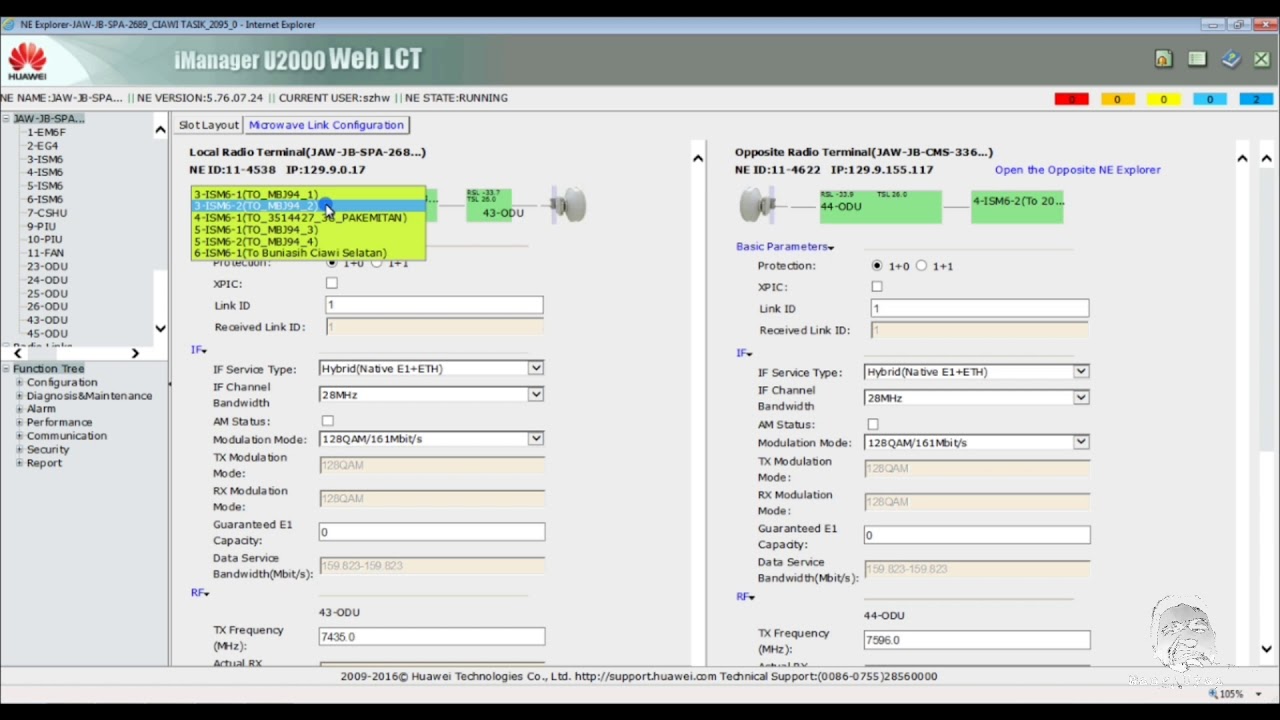The image size is (1280, 720).
Task: Select 3-ISM6-2(TO_MBJ94_2) in link list
Action: tap(308, 205)
